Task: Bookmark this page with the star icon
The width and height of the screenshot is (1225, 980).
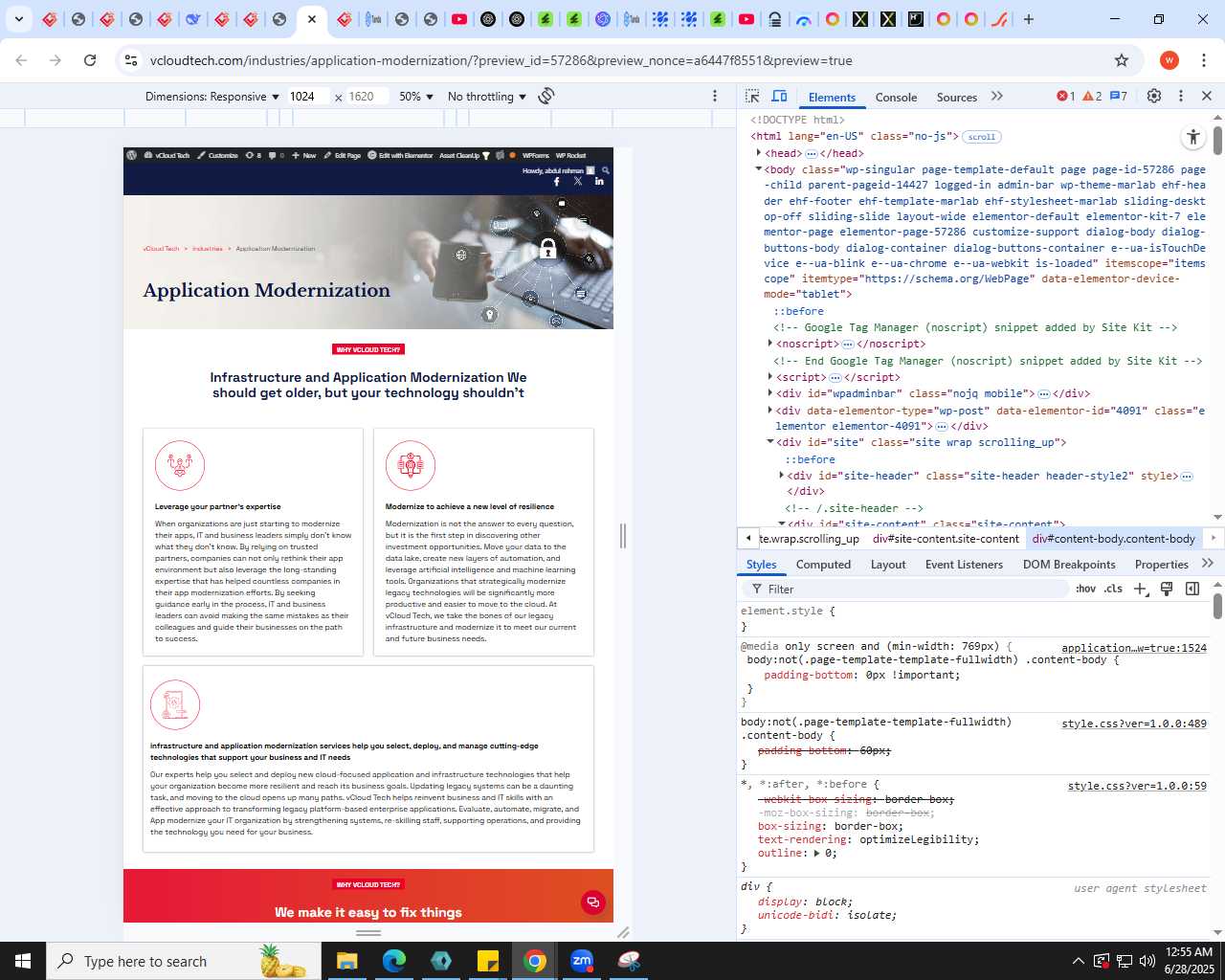Action: [x=1122, y=60]
